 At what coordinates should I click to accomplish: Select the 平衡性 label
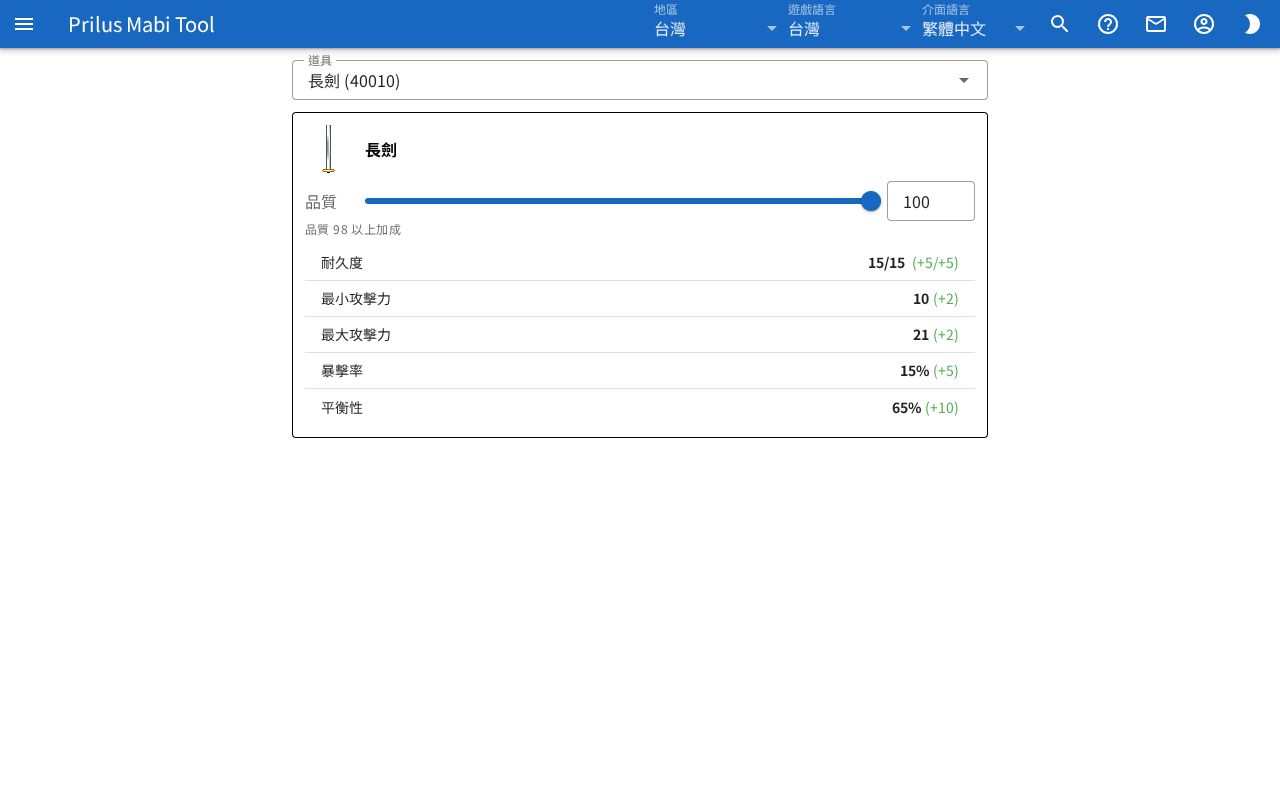coord(342,408)
